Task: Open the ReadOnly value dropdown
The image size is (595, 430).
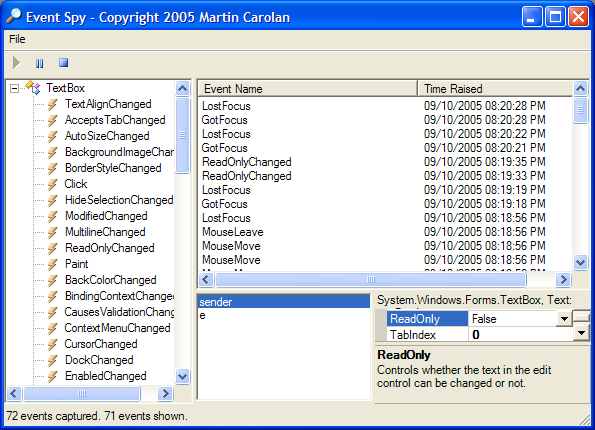Action: coord(564,319)
